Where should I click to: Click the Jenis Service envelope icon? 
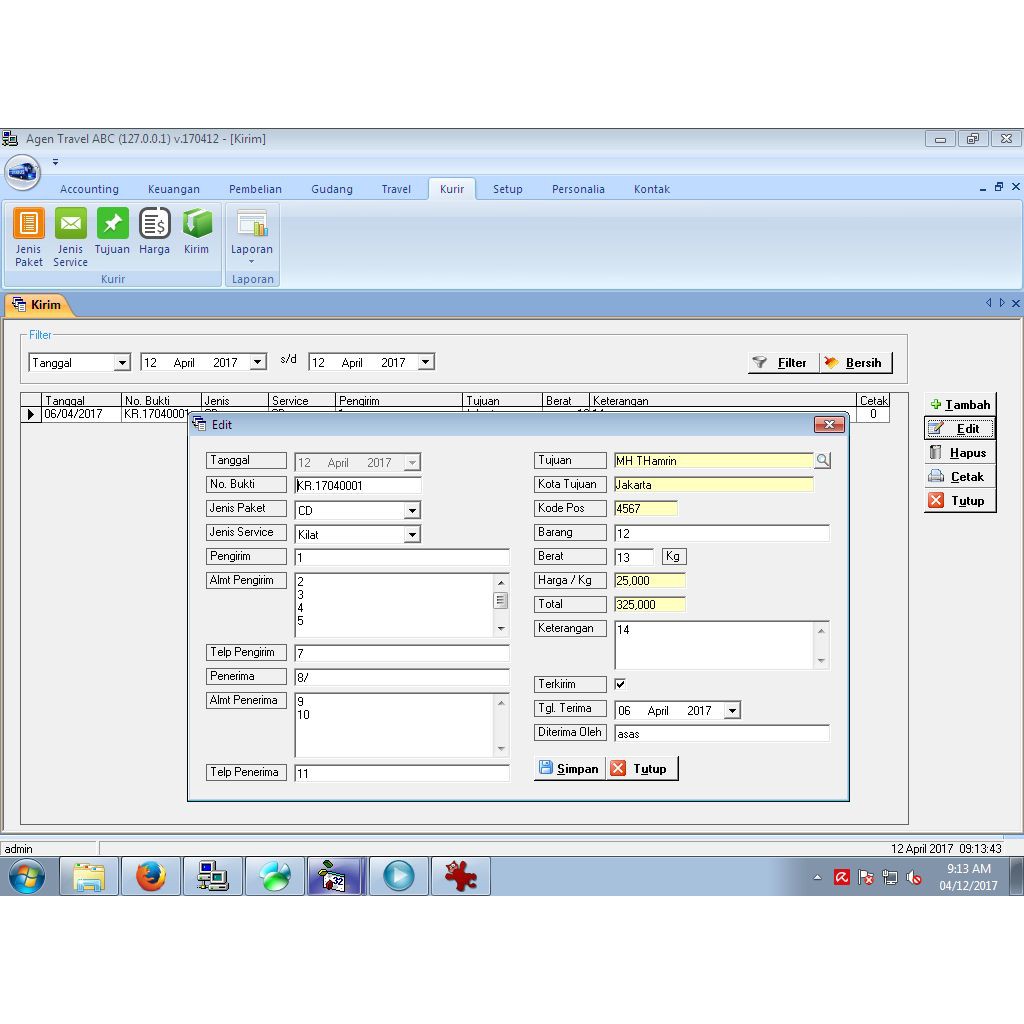70,224
